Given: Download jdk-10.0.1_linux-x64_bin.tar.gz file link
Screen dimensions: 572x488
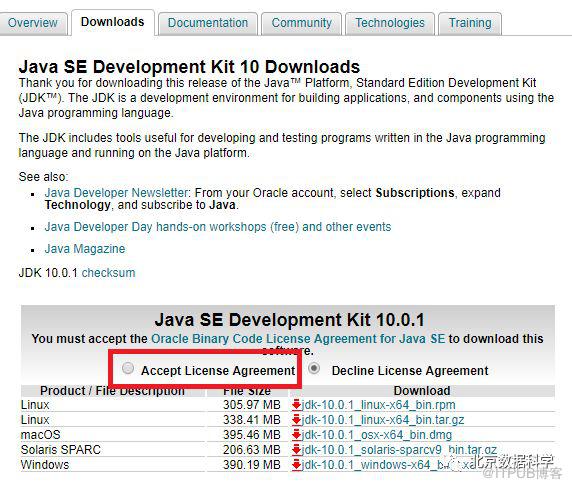Looking at the screenshot, I should point(383,419).
